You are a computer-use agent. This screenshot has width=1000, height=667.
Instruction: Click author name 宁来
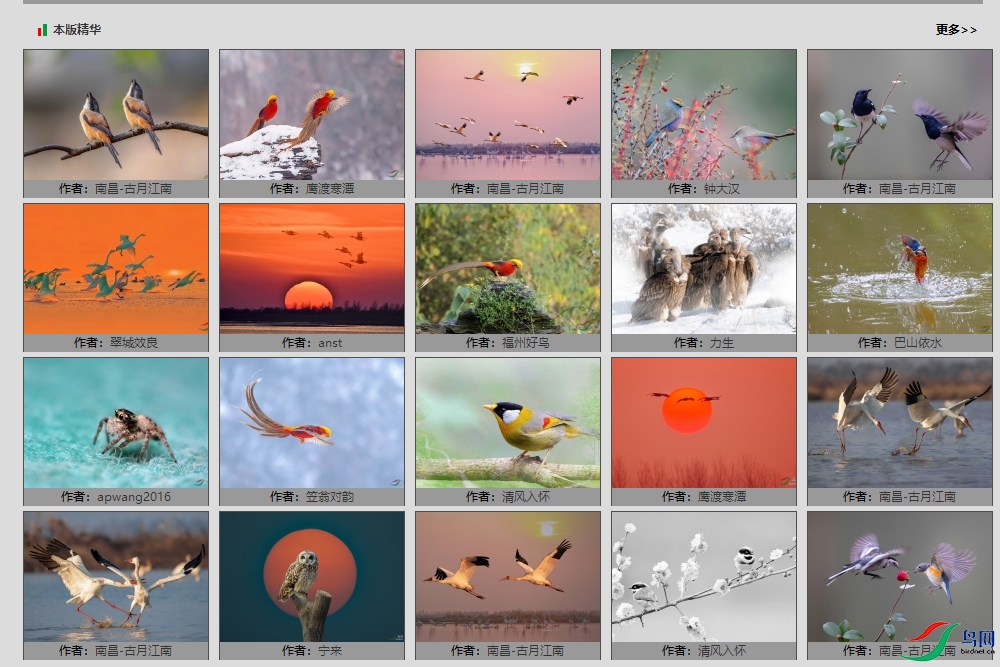click(330, 650)
